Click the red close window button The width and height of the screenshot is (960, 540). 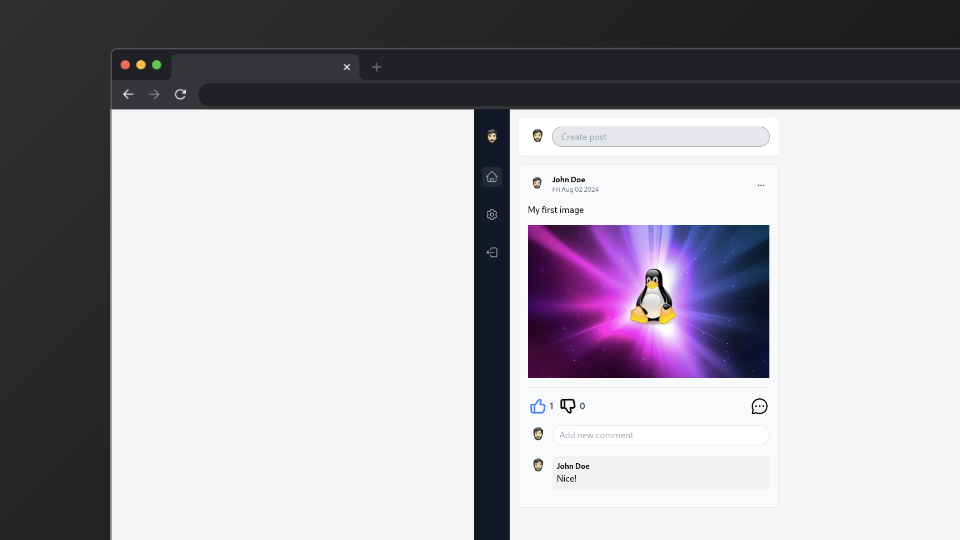click(x=125, y=65)
